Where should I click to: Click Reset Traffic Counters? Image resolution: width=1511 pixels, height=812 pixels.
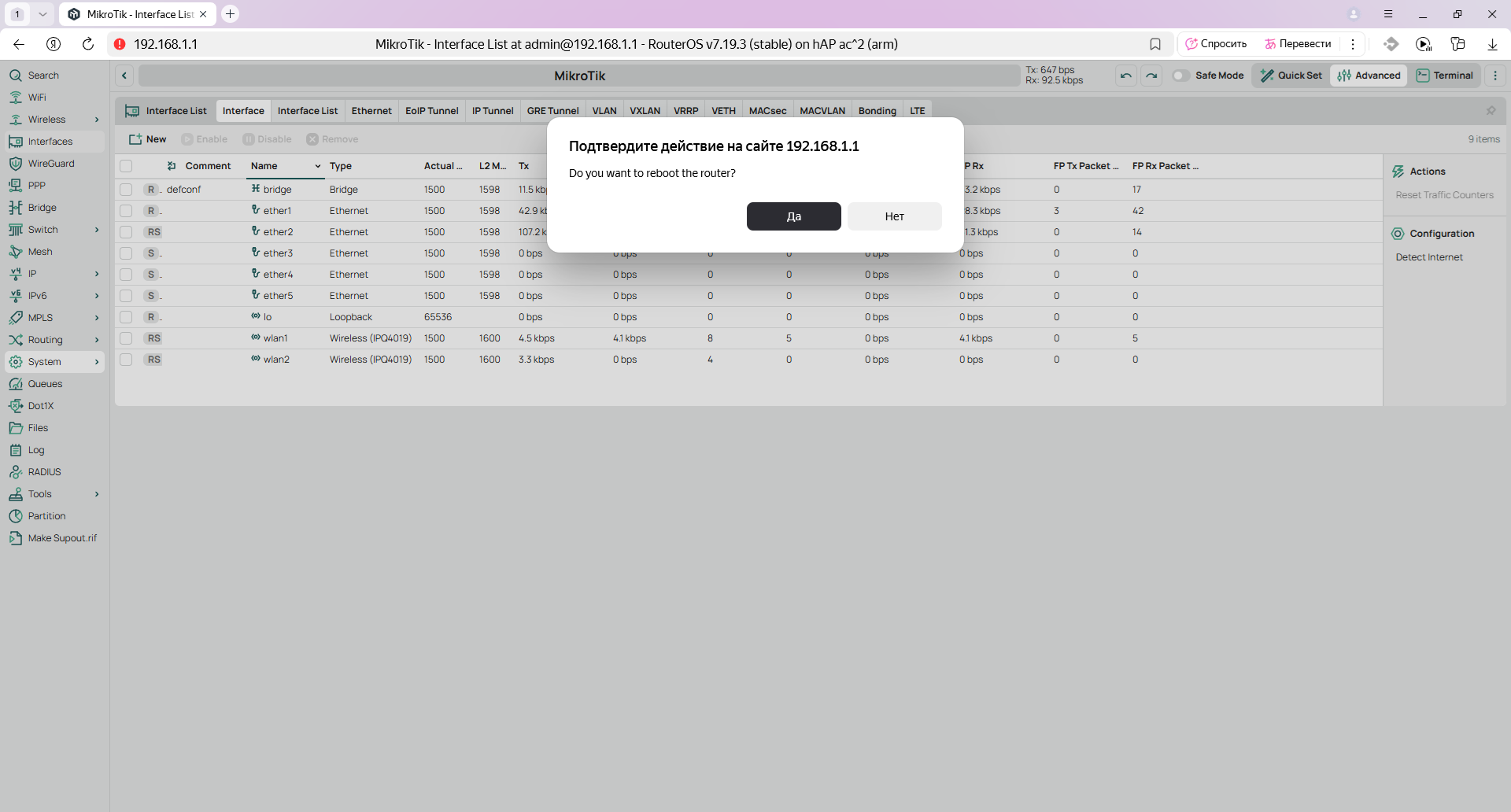(1444, 195)
